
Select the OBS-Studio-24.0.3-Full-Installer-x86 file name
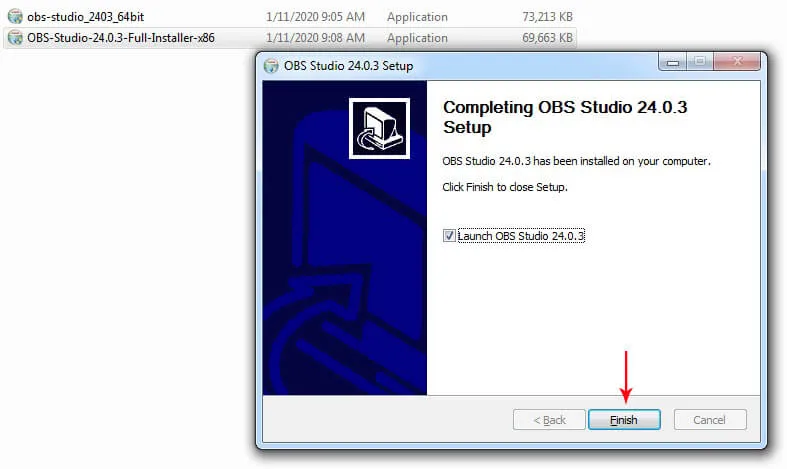(x=121, y=38)
